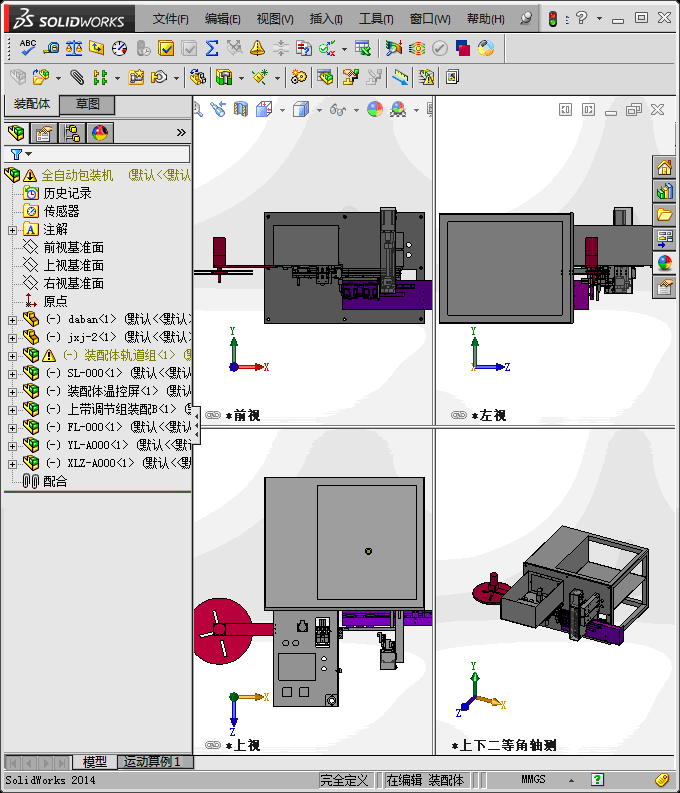Click the Previous View icon in viewport
Viewport: 680px width, 793px height.
point(218,109)
